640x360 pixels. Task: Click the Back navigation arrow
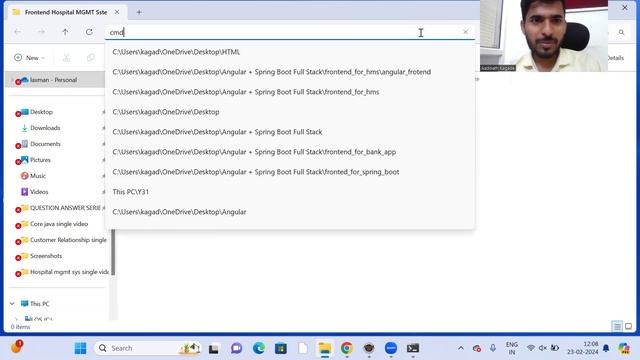[x=18, y=32]
